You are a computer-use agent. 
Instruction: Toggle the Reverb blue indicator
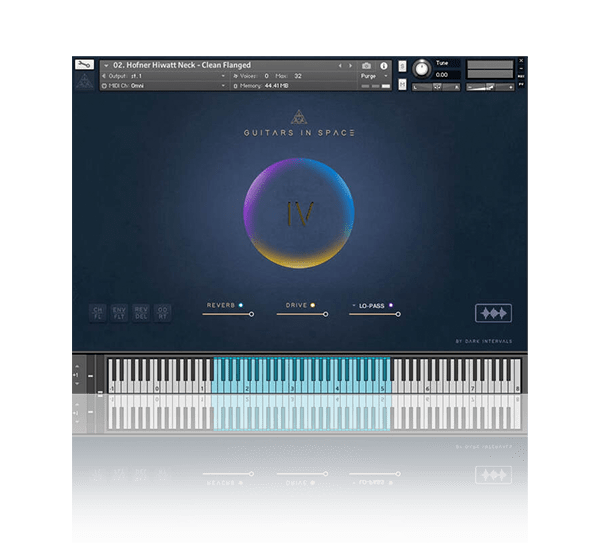pyautogui.click(x=241, y=305)
